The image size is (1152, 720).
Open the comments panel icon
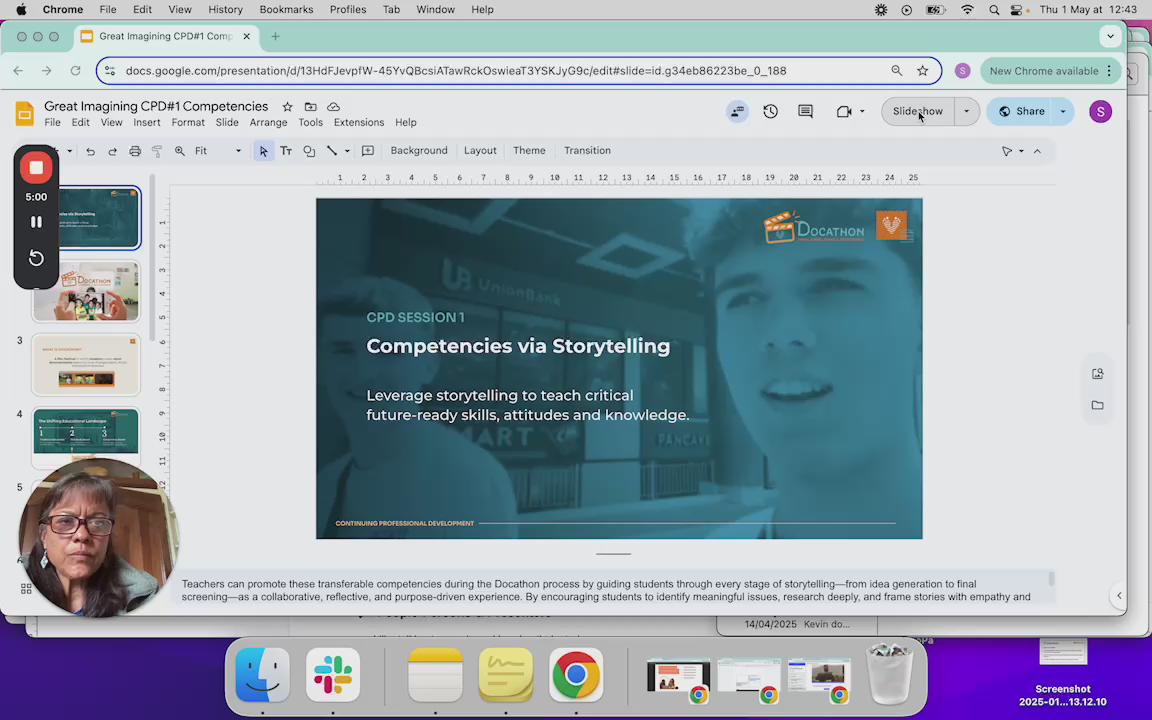pos(805,111)
